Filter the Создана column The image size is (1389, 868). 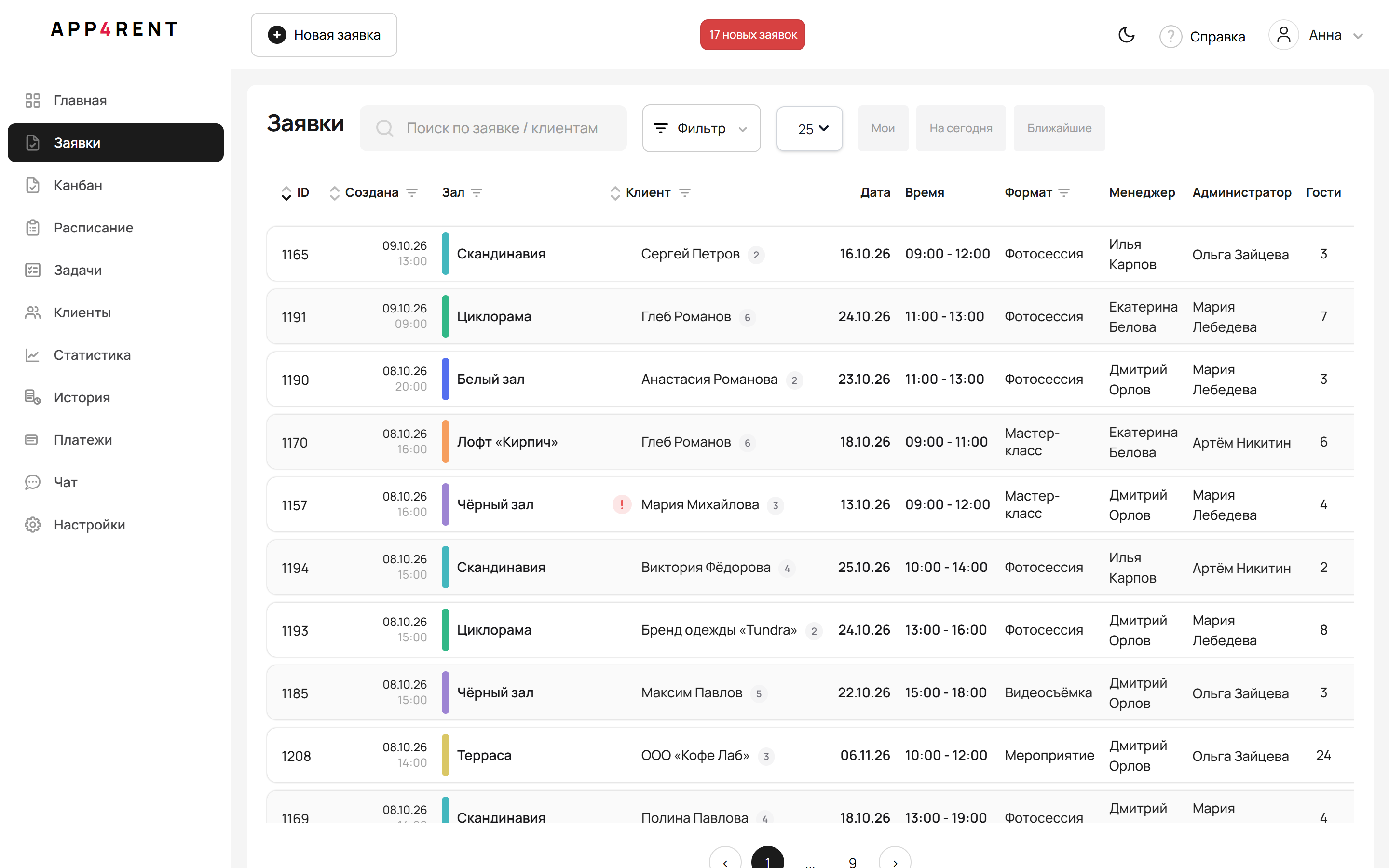411,193
